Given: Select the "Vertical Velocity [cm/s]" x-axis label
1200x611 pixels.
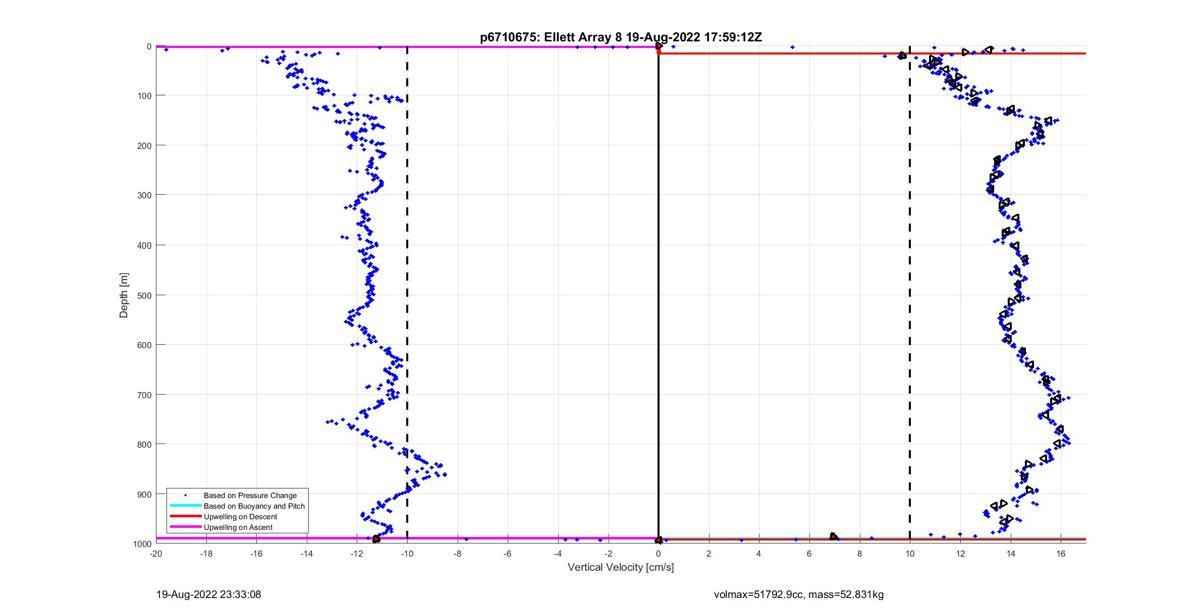Looking at the screenshot, I should (621, 567).
